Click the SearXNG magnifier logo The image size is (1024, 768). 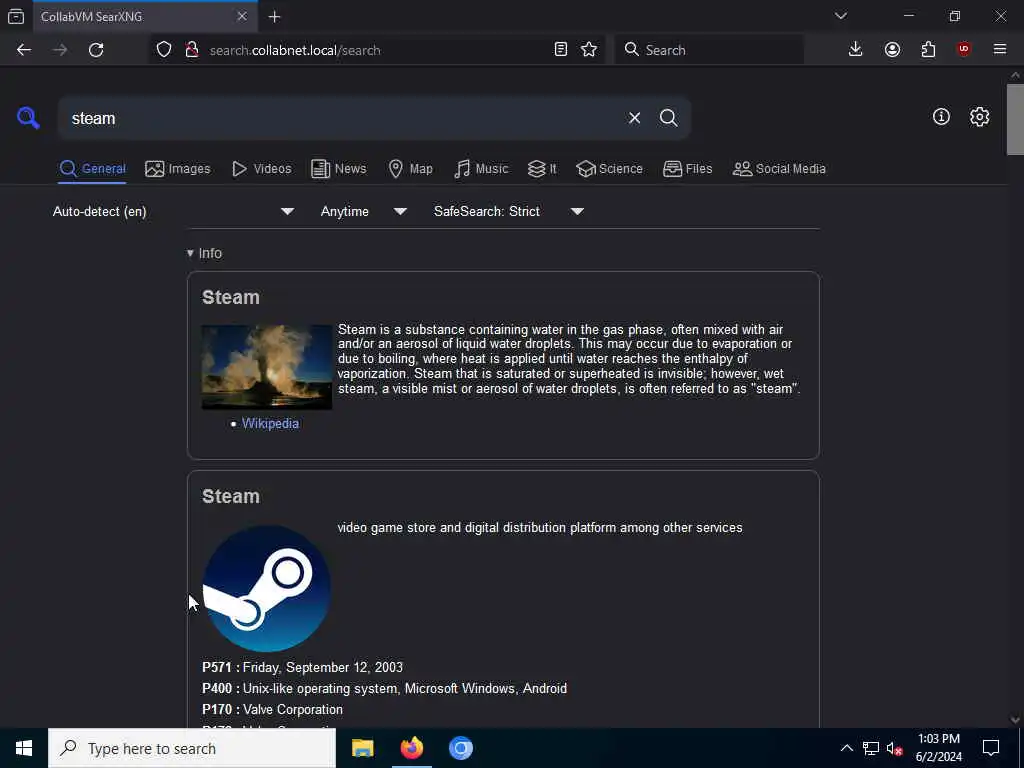click(x=28, y=118)
